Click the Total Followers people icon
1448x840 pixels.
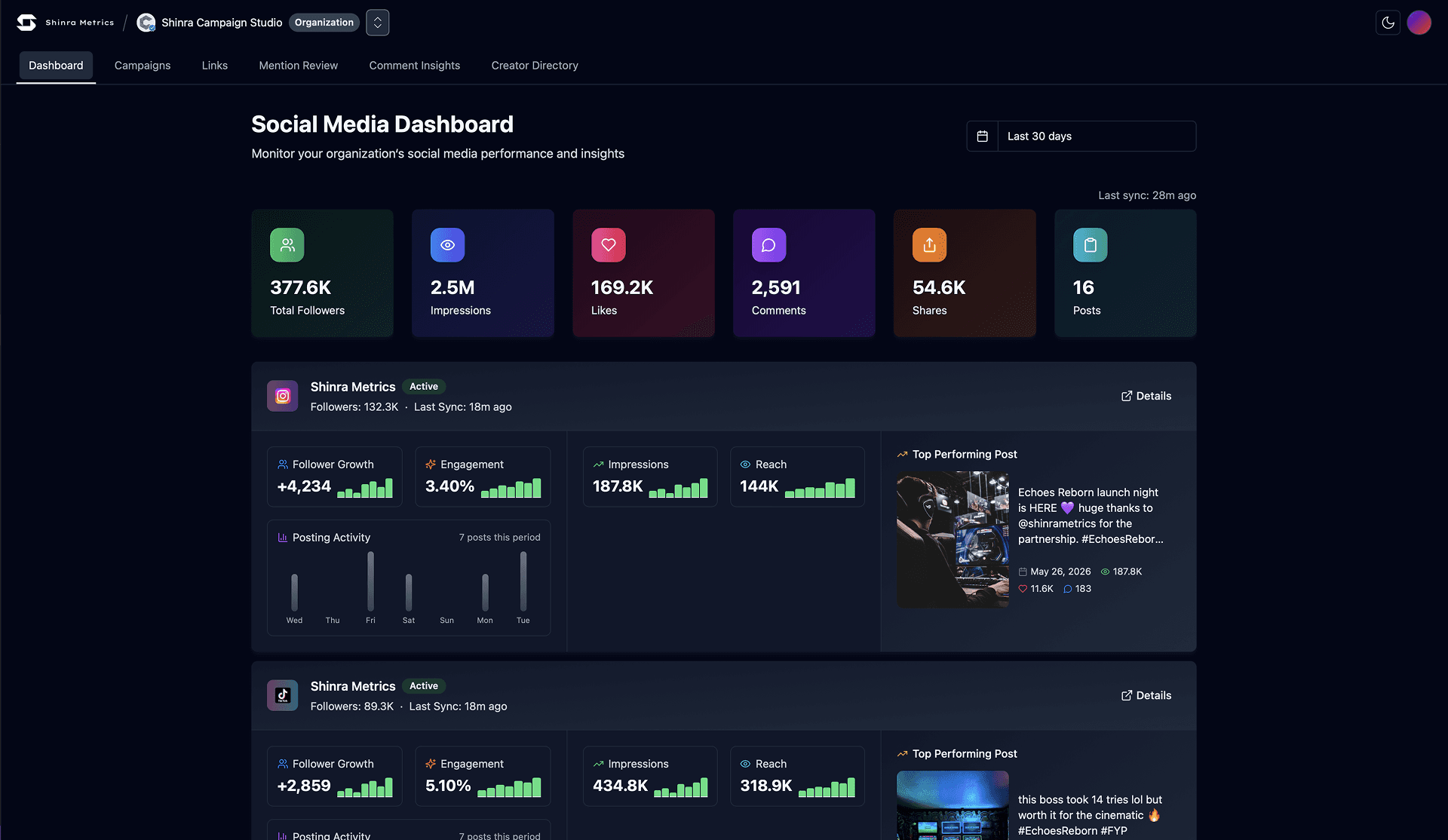coord(287,245)
